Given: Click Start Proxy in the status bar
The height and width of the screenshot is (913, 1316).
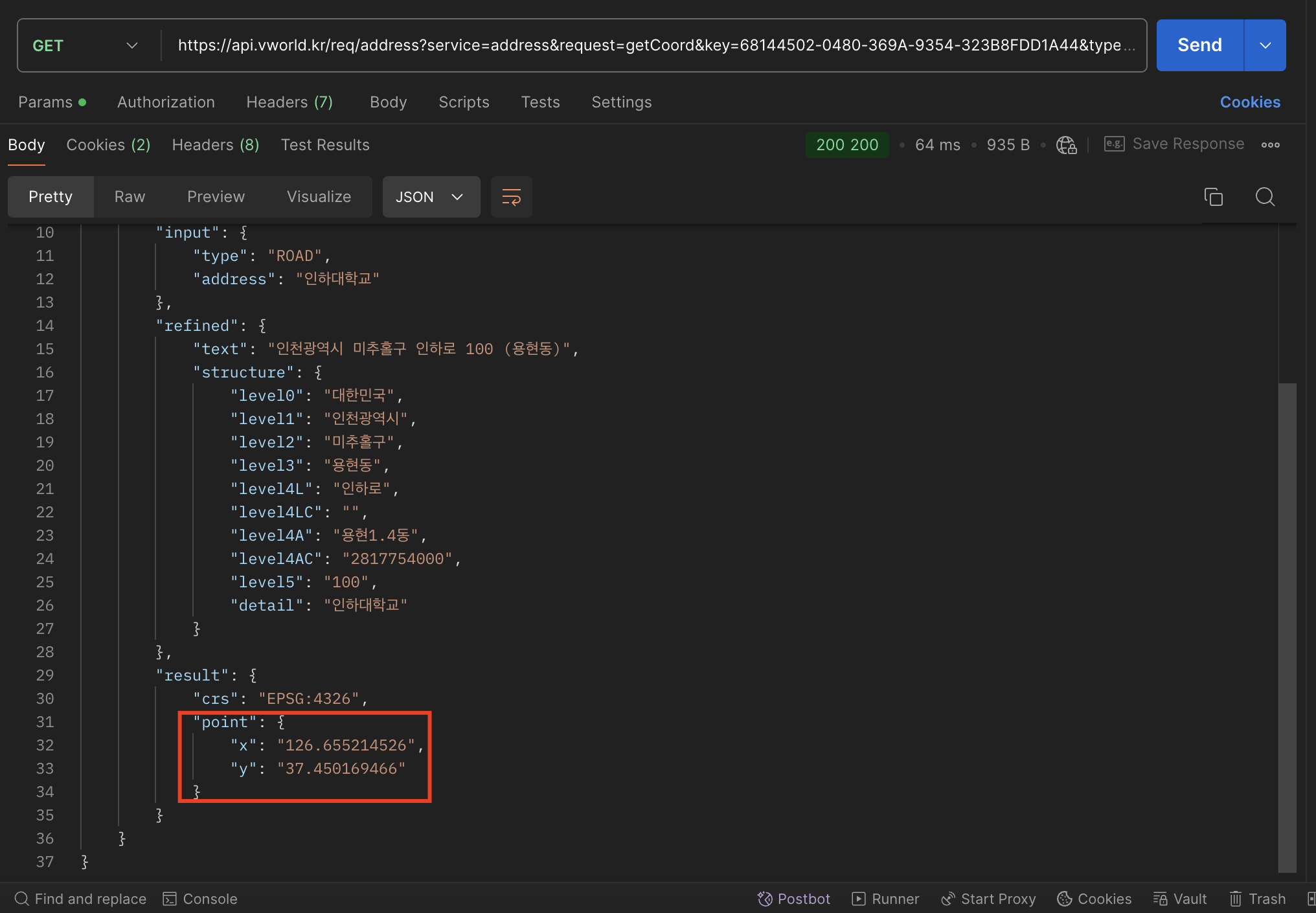Looking at the screenshot, I should click(988, 899).
